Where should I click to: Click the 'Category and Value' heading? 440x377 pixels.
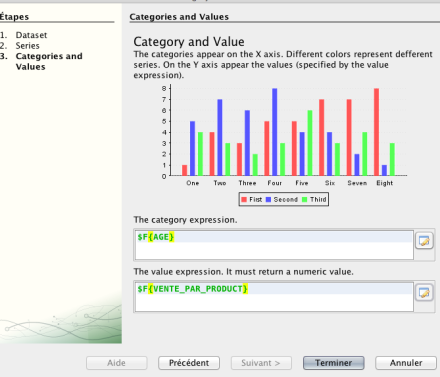(x=189, y=42)
